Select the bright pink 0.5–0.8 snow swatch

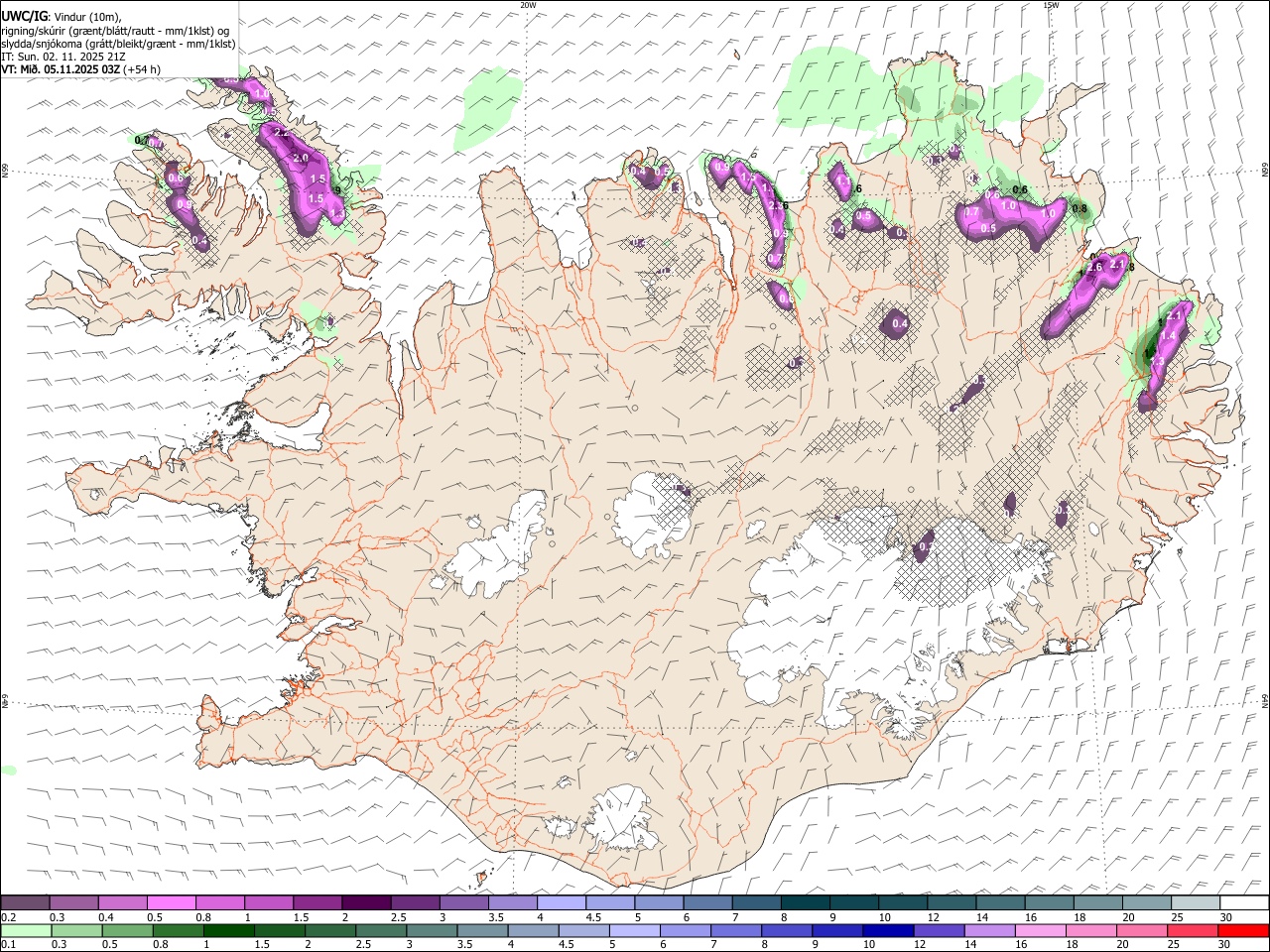[171, 902]
